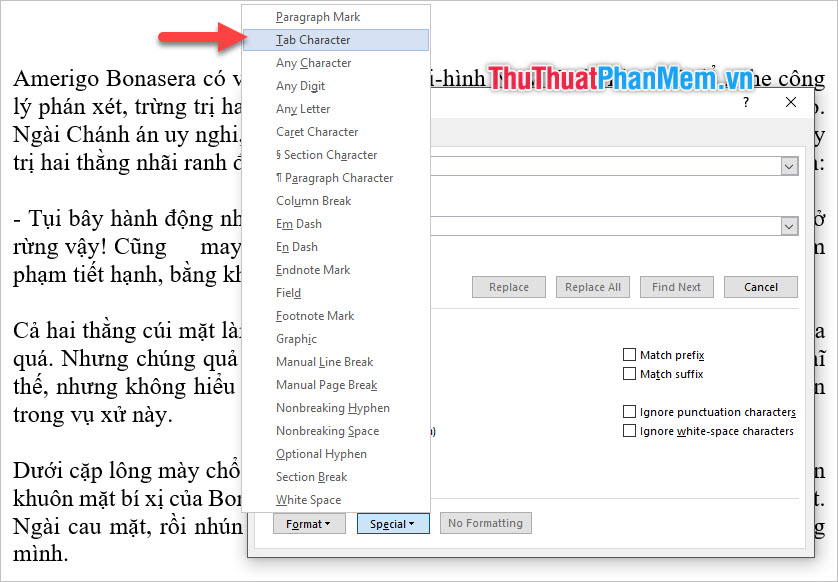The width and height of the screenshot is (838, 582).
Task: Open the Format dropdown menu
Action: [x=309, y=522]
